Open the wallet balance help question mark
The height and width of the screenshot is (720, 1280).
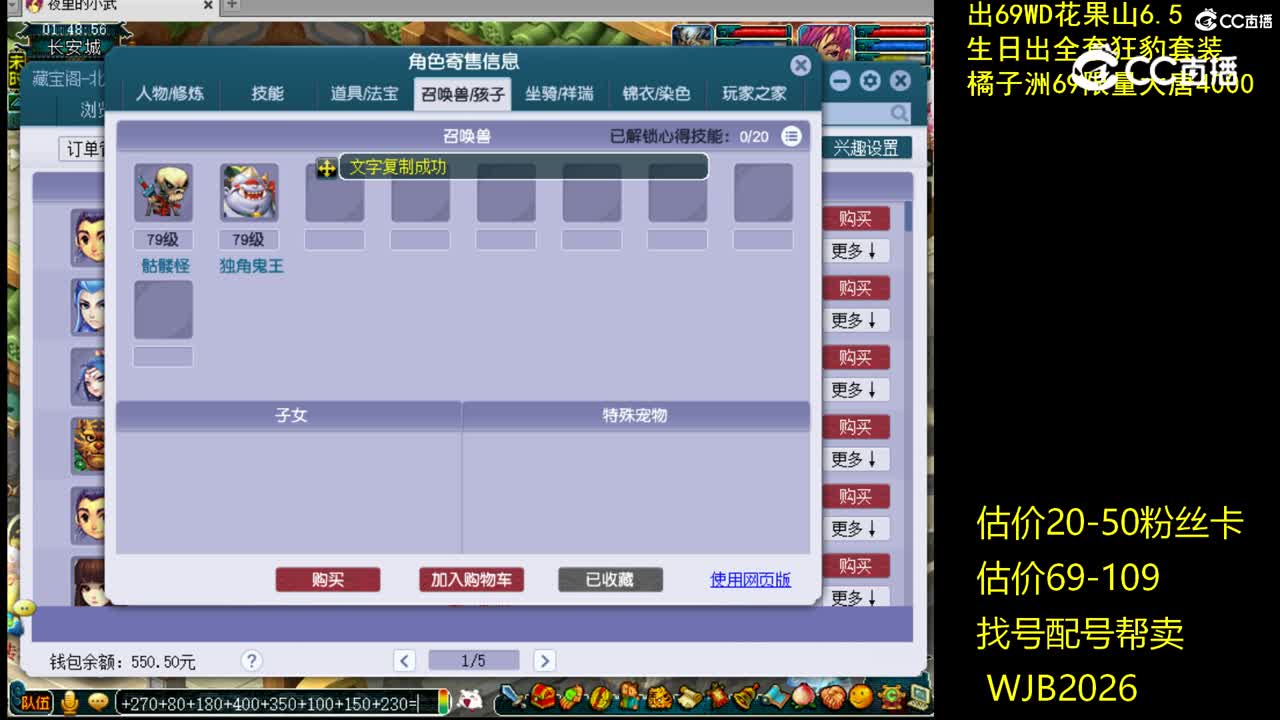[x=251, y=661]
